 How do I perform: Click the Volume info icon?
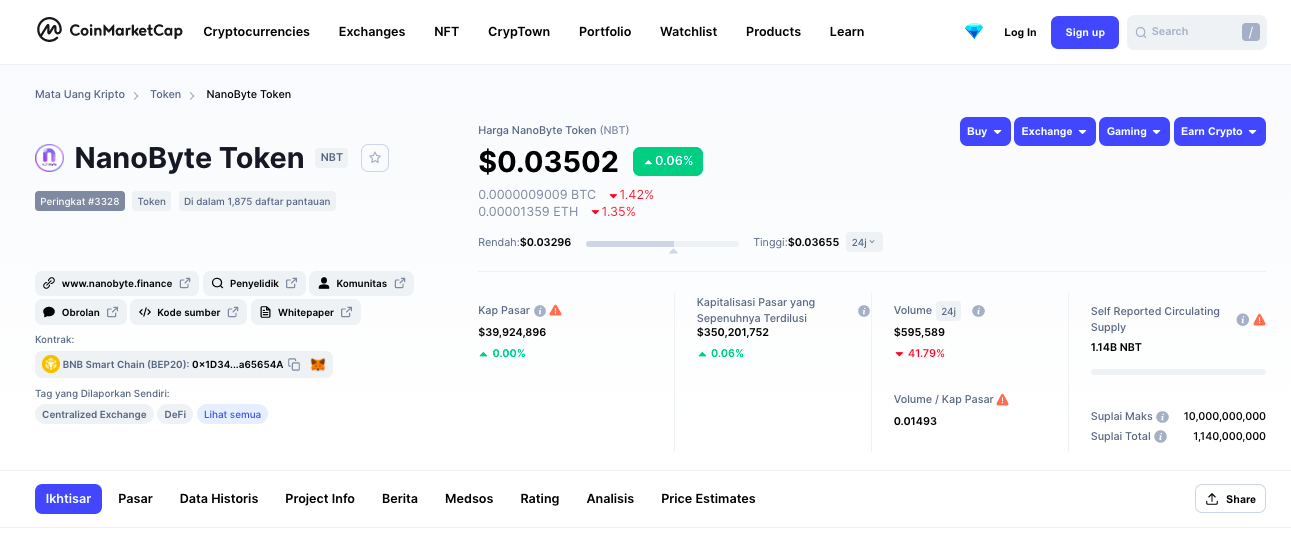point(979,311)
